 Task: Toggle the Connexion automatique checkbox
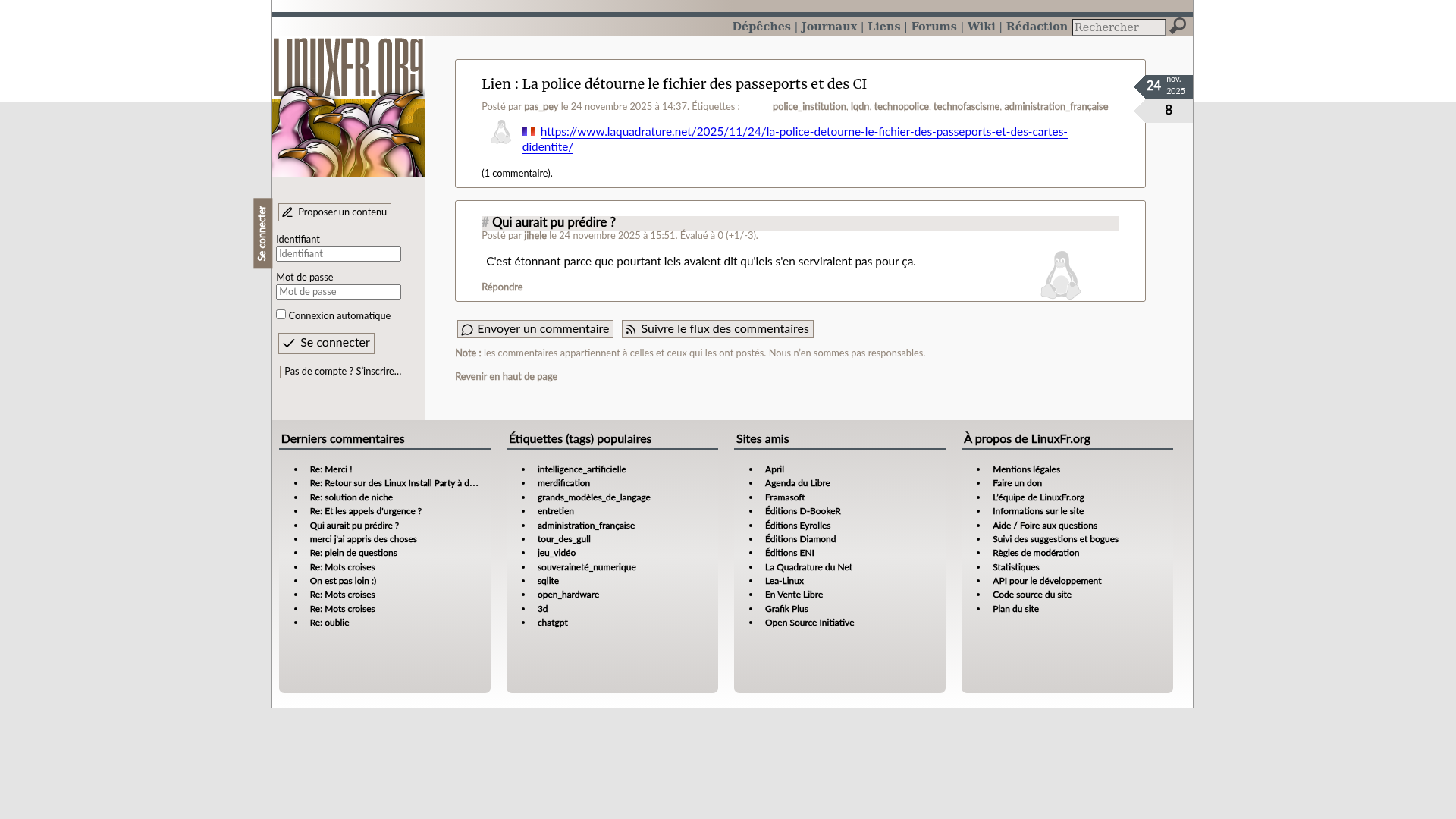click(281, 315)
